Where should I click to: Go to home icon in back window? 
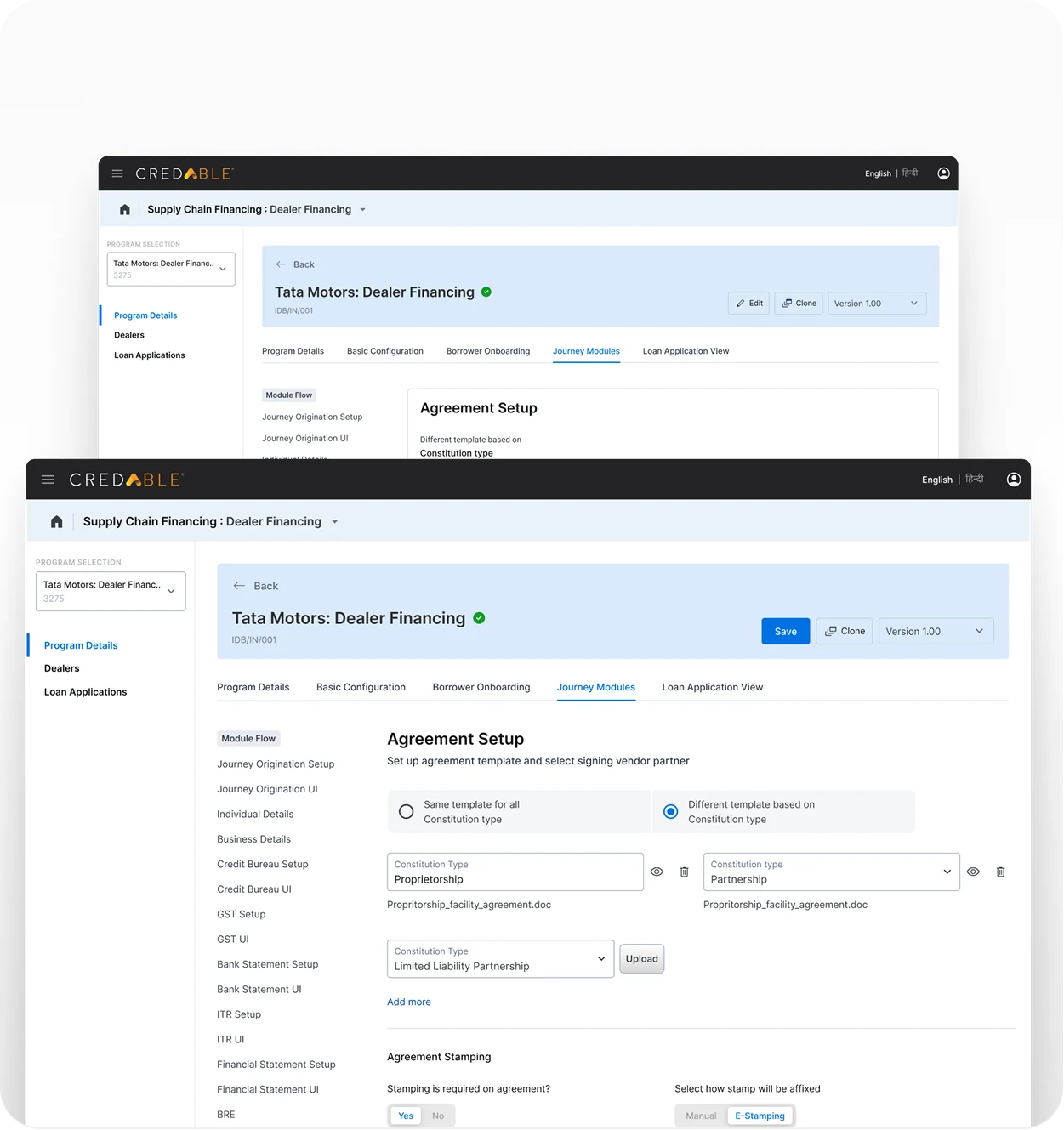coord(125,209)
